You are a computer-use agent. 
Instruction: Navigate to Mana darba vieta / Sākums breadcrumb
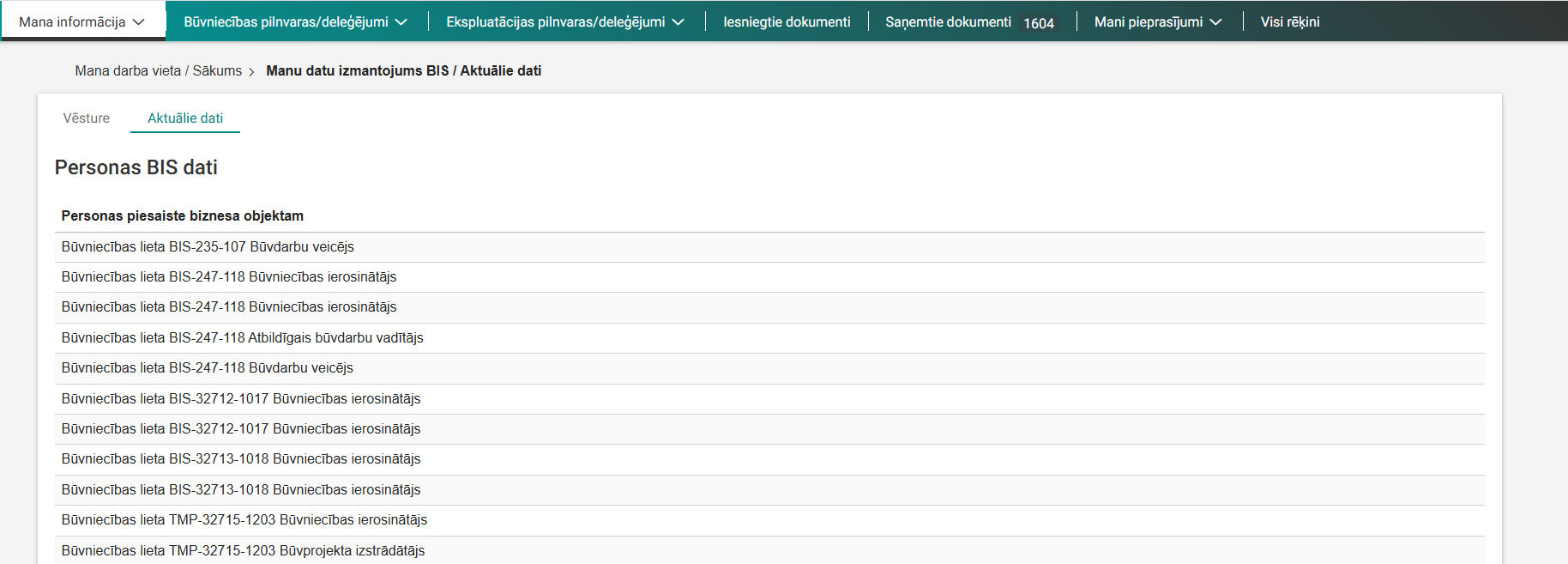coord(158,70)
